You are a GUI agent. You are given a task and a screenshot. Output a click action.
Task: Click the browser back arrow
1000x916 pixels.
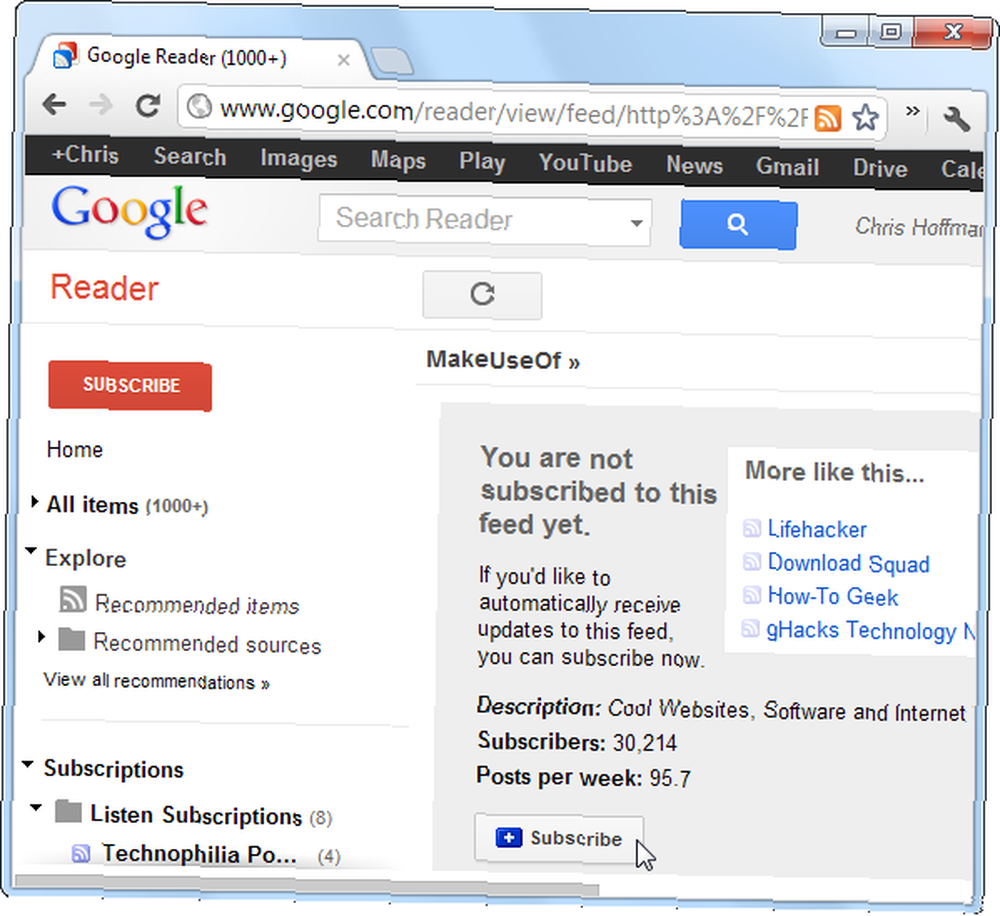coord(54,104)
